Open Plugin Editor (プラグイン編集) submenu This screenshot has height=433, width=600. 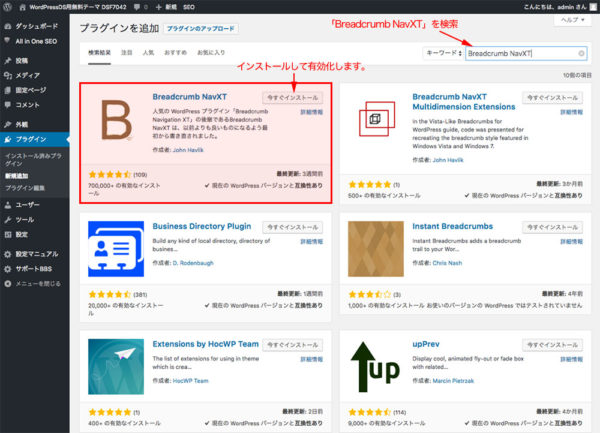25,188
